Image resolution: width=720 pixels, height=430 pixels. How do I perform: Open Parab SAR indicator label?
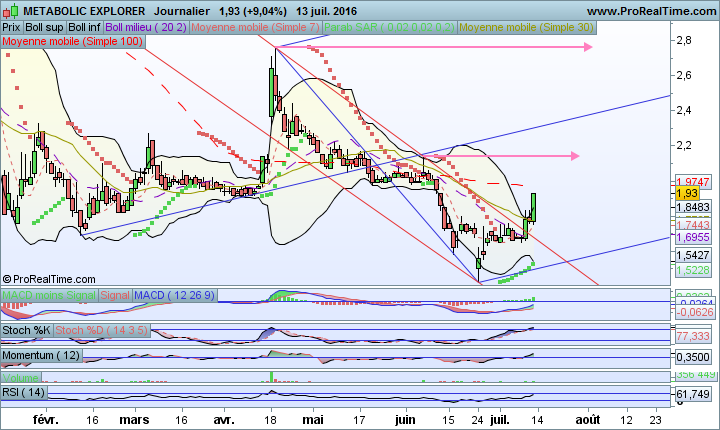tap(389, 28)
